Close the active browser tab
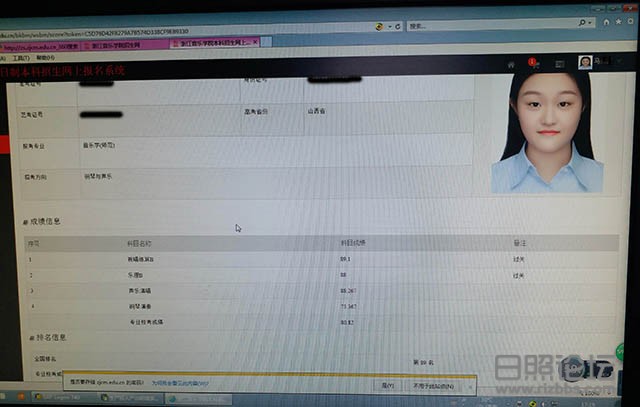 [256, 42]
